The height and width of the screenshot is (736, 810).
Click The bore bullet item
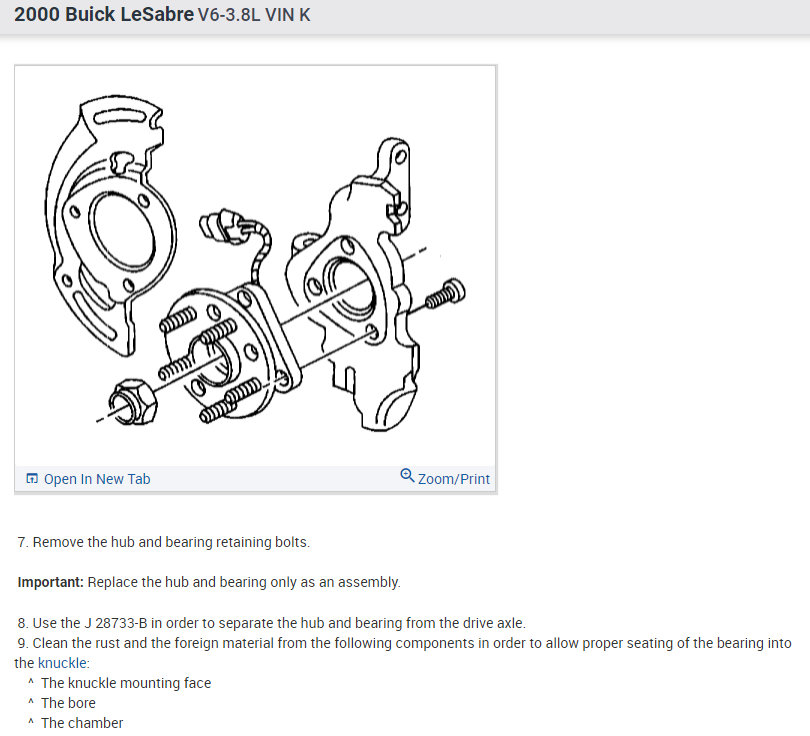(x=68, y=703)
